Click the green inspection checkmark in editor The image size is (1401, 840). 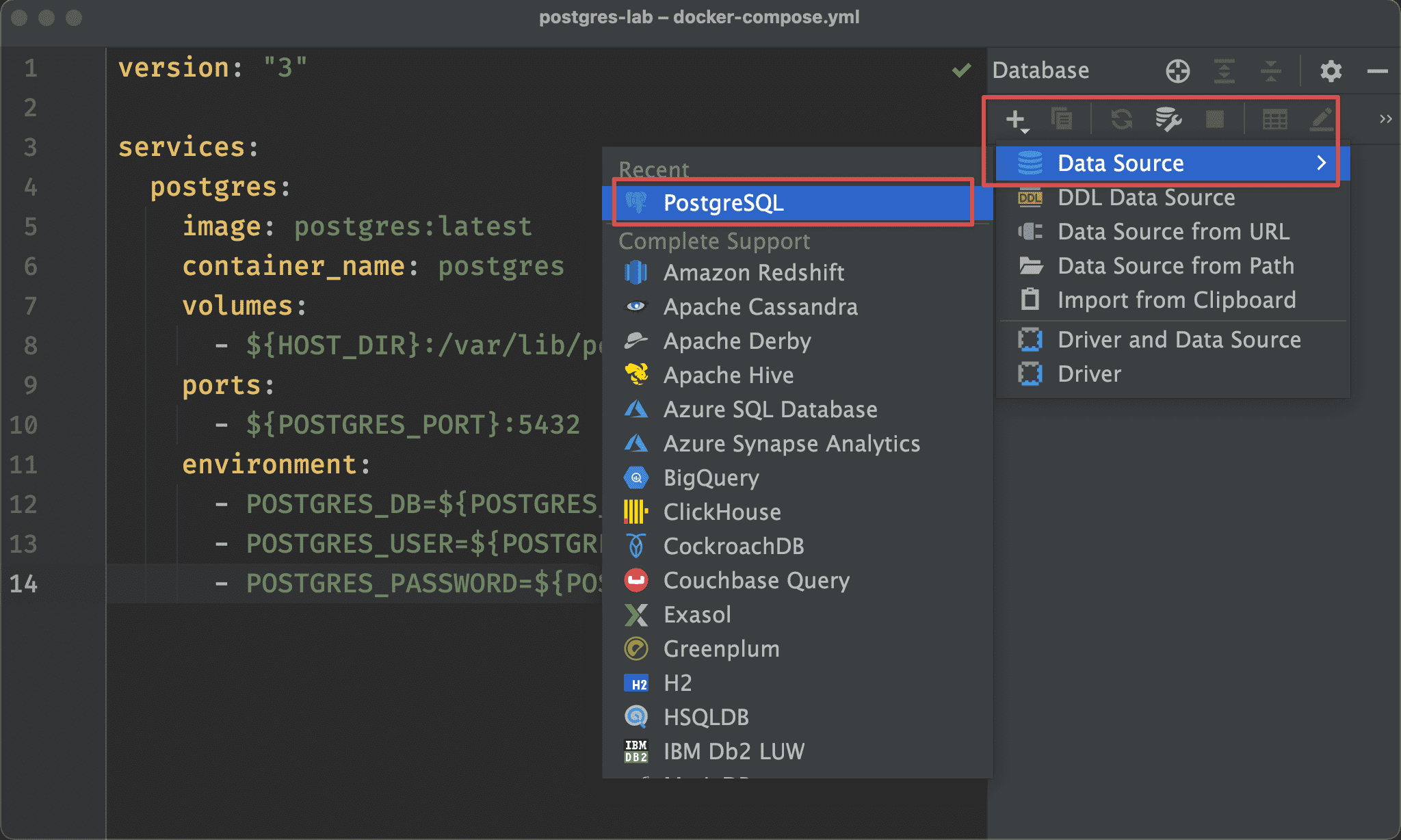962,70
